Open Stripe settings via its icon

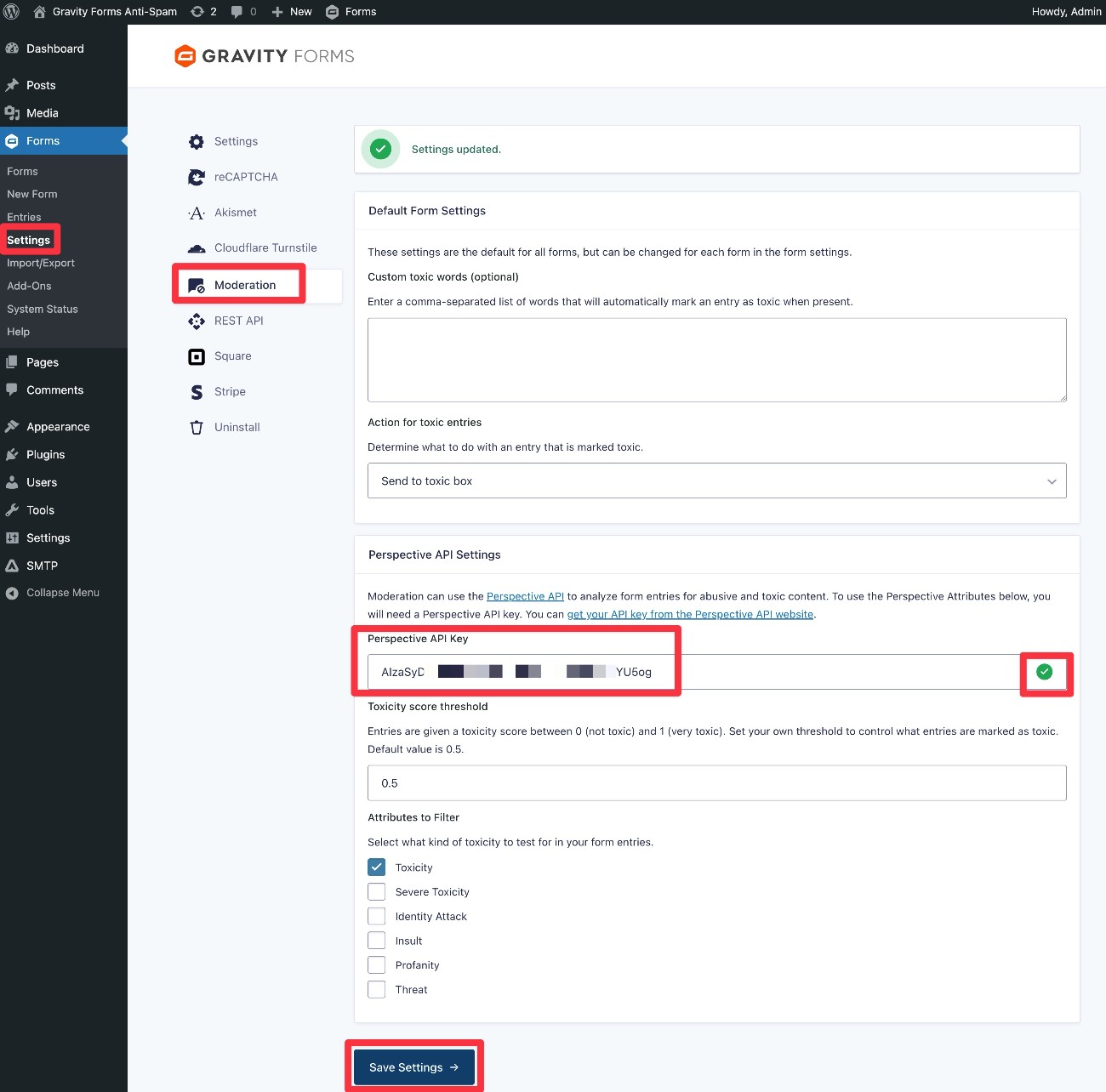(x=197, y=392)
